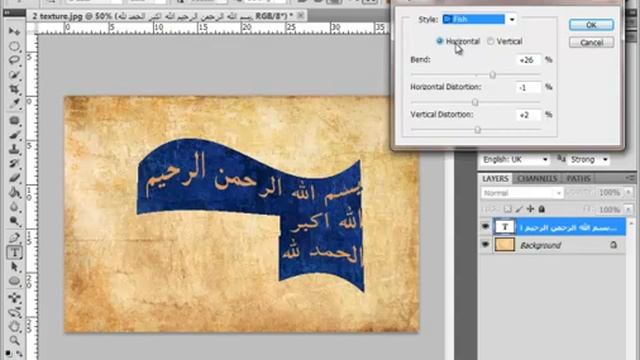Image resolution: width=640 pixels, height=360 pixels.
Task: Select the Pen tool
Action: click(x=14, y=238)
